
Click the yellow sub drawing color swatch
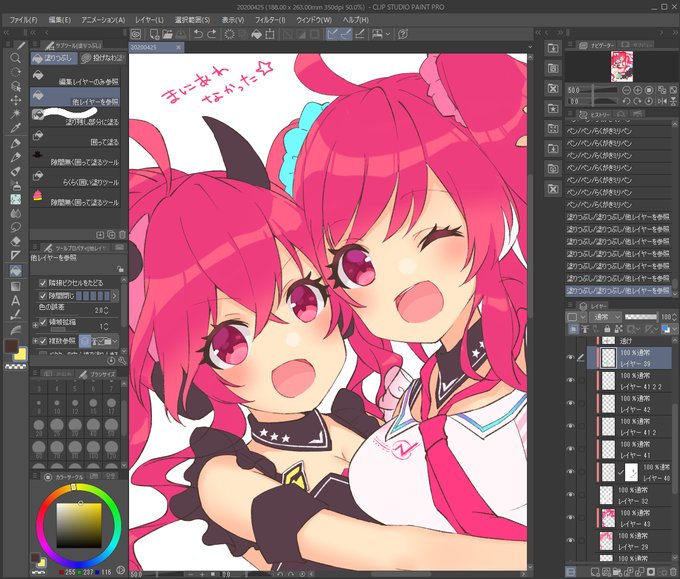tap(20, 354)
